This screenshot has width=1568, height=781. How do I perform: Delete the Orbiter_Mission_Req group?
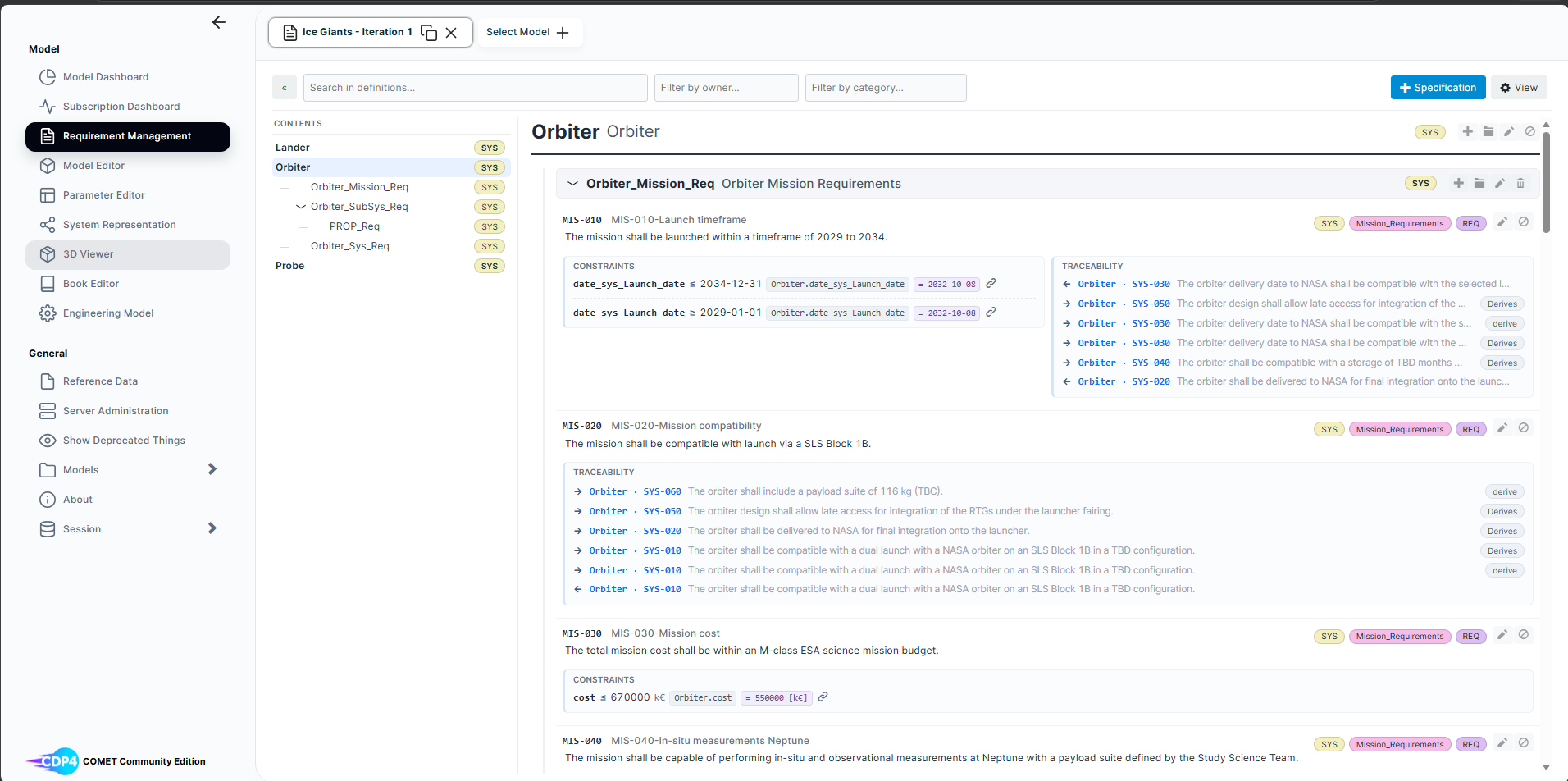click(1520, 183)
